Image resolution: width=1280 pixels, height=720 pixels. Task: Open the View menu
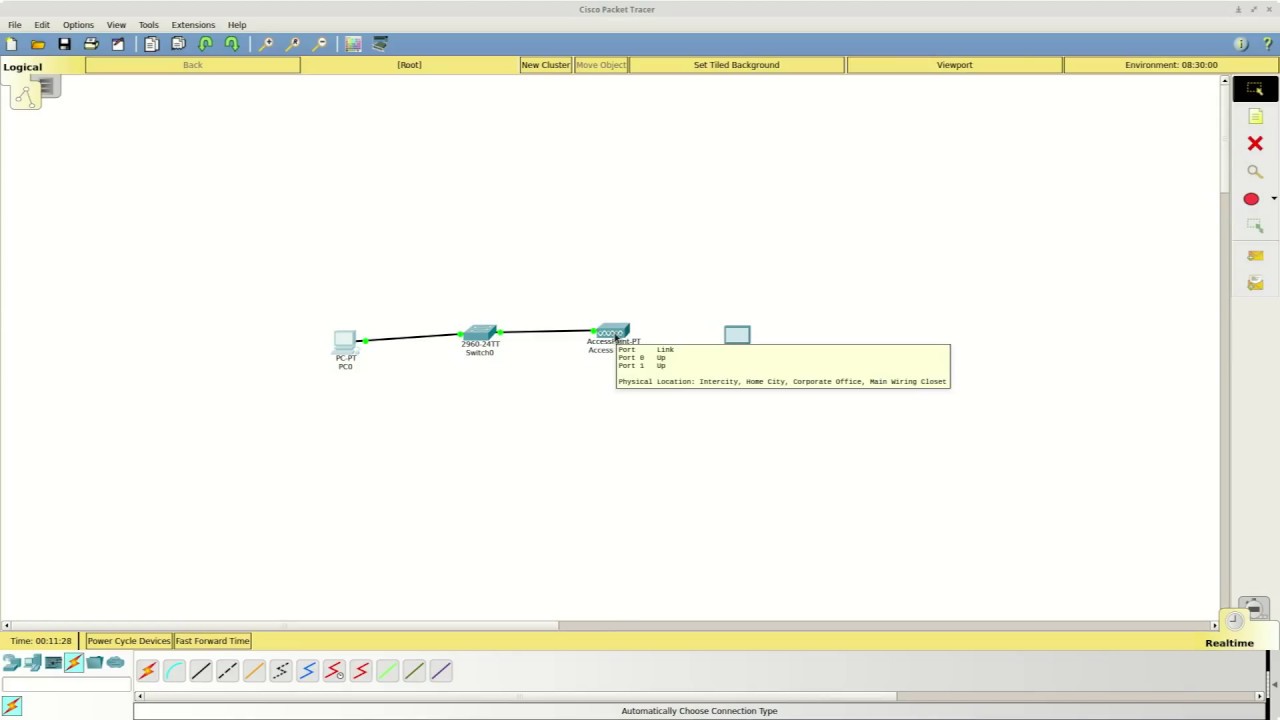(x=116, y=25)
